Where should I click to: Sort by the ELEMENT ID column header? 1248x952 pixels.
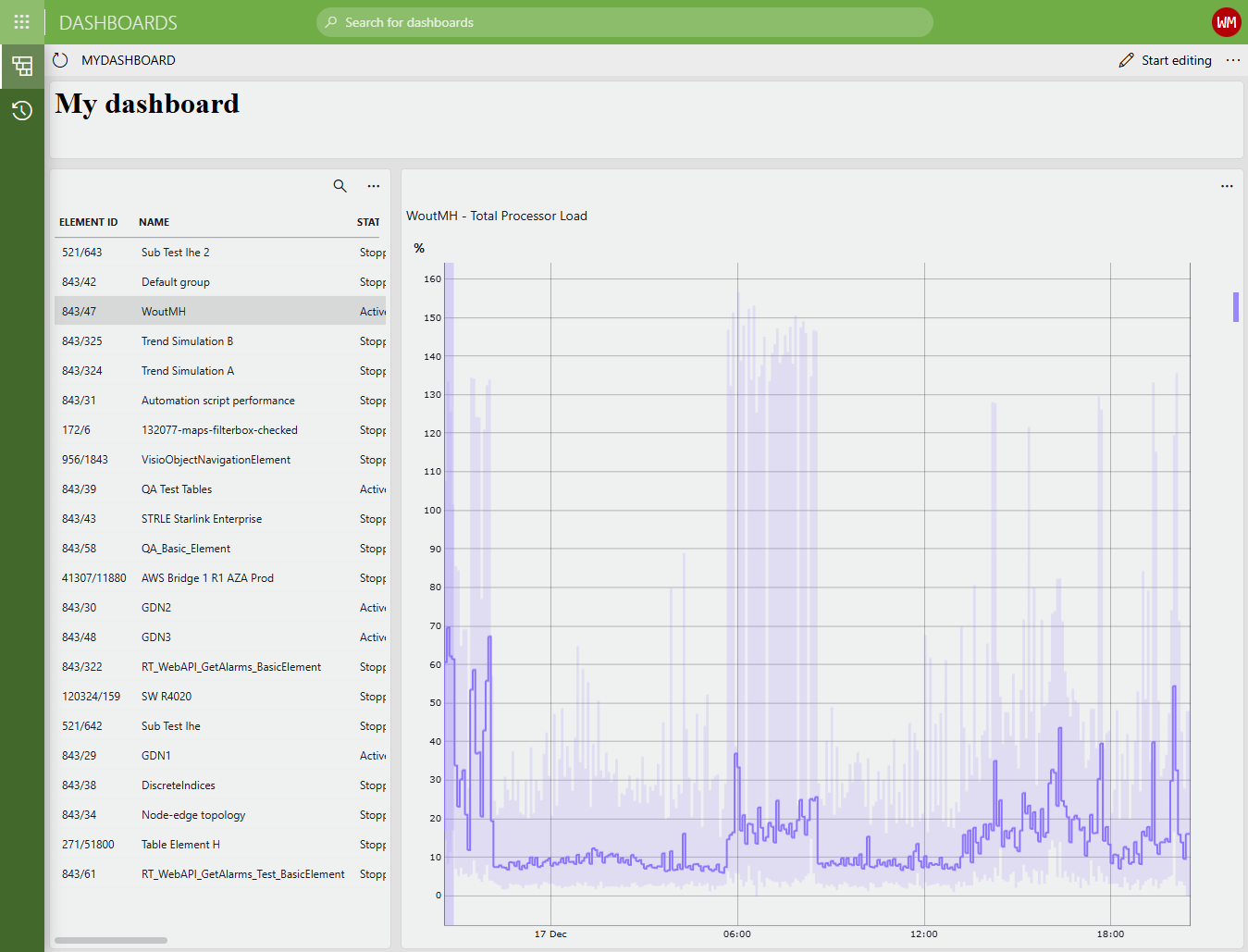(x=89, y=222)
